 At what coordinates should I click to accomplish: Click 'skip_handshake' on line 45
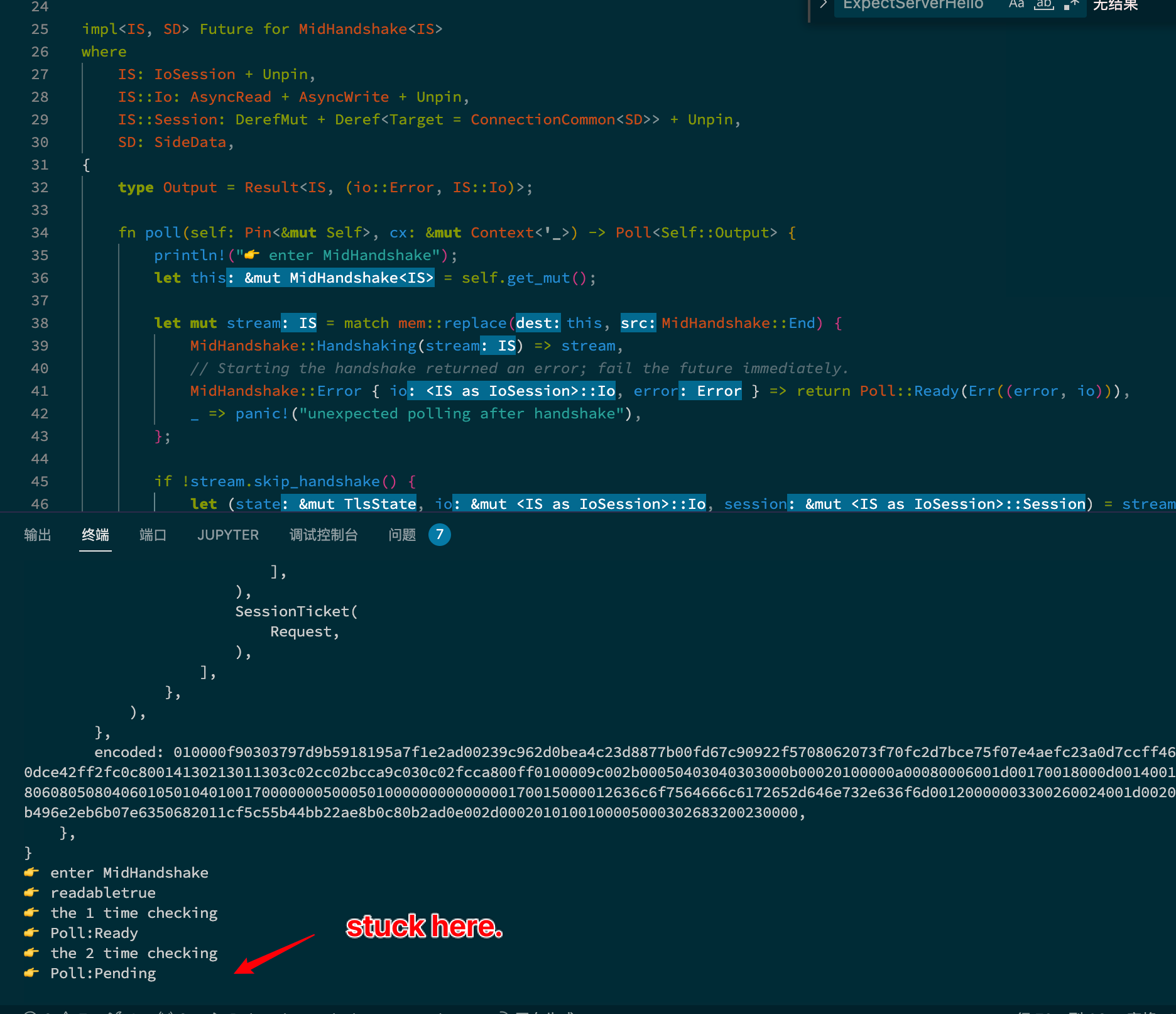pyautogui.click(x=317, y=481)
